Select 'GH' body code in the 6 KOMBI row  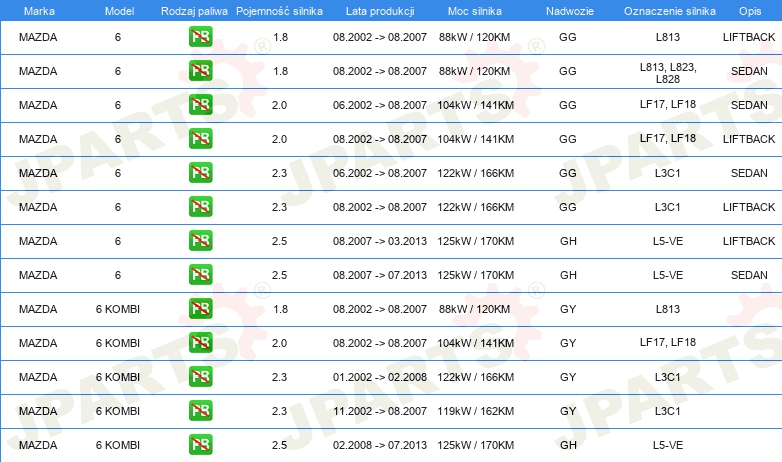(568, 445)
